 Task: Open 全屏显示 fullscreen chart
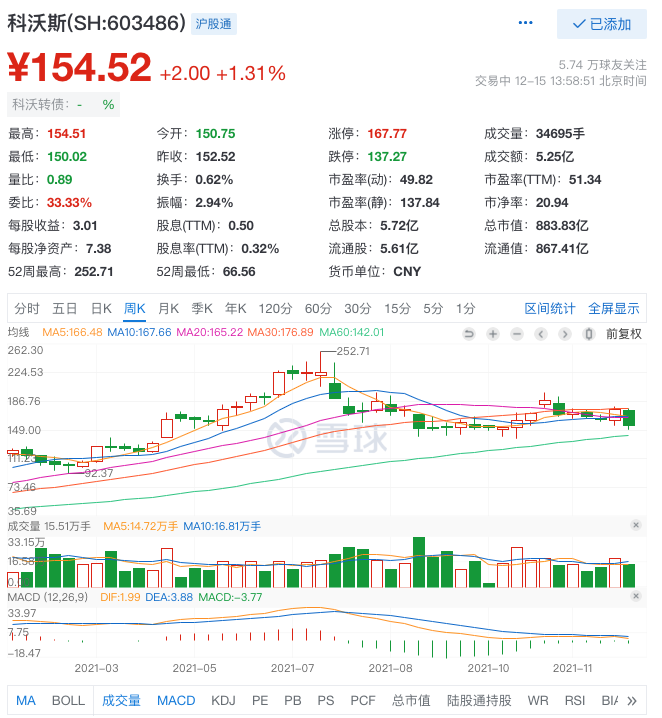[613, 308]
